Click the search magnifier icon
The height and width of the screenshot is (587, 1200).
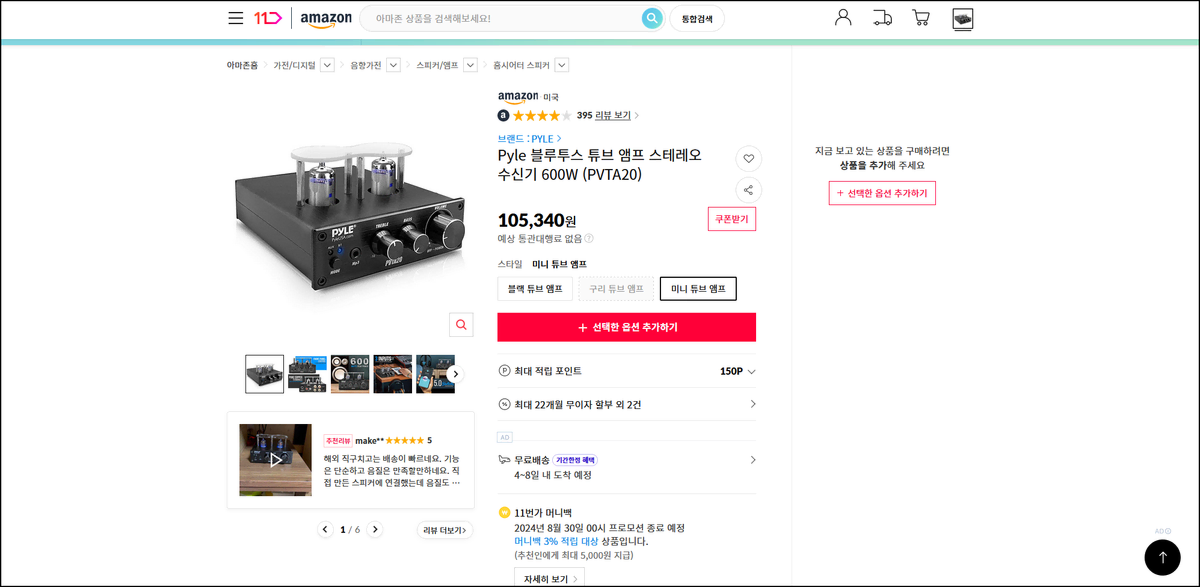click(x=652, y=18)
